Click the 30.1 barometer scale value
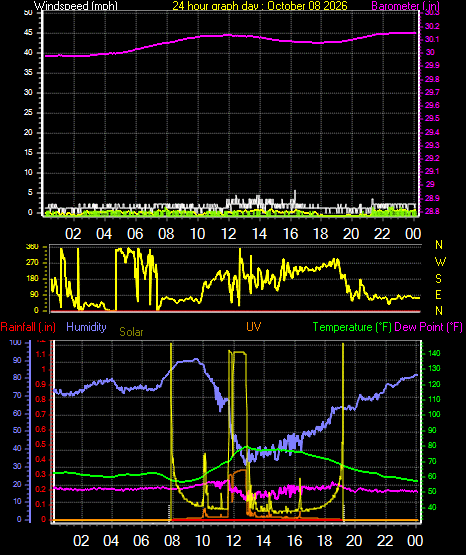This screenshot has width=466, height=555. [x=431, y=39]
